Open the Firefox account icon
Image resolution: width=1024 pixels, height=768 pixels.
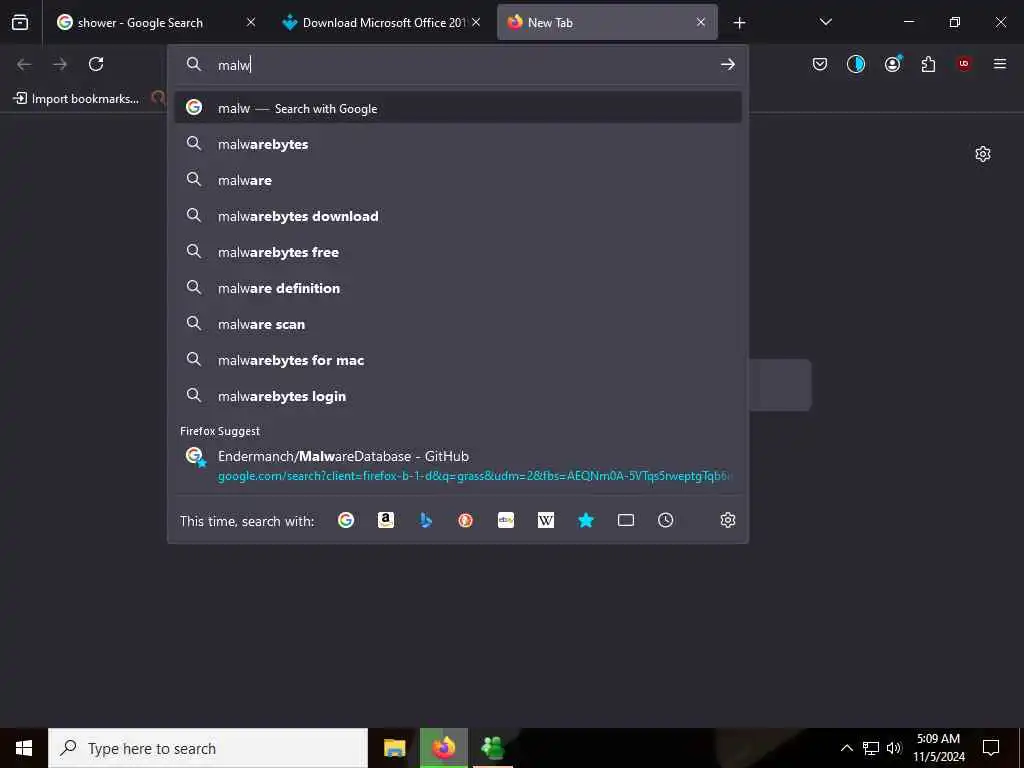coord(892,64)
